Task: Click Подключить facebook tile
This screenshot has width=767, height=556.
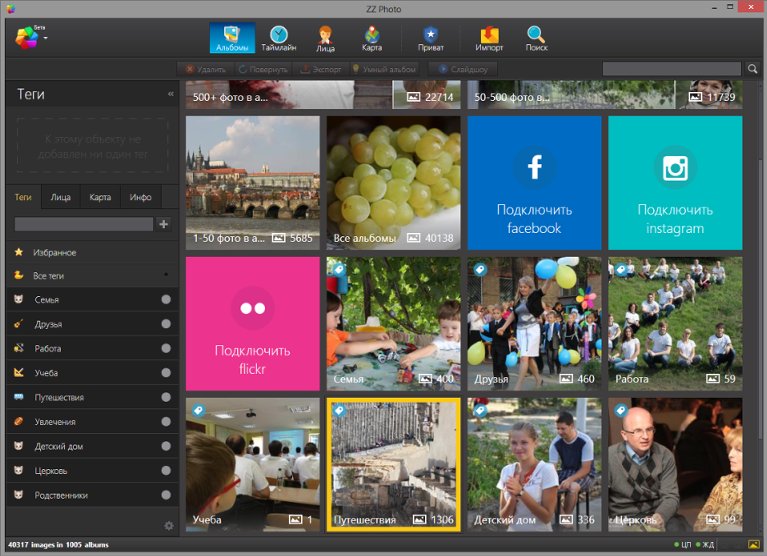Action: point(534,183)
